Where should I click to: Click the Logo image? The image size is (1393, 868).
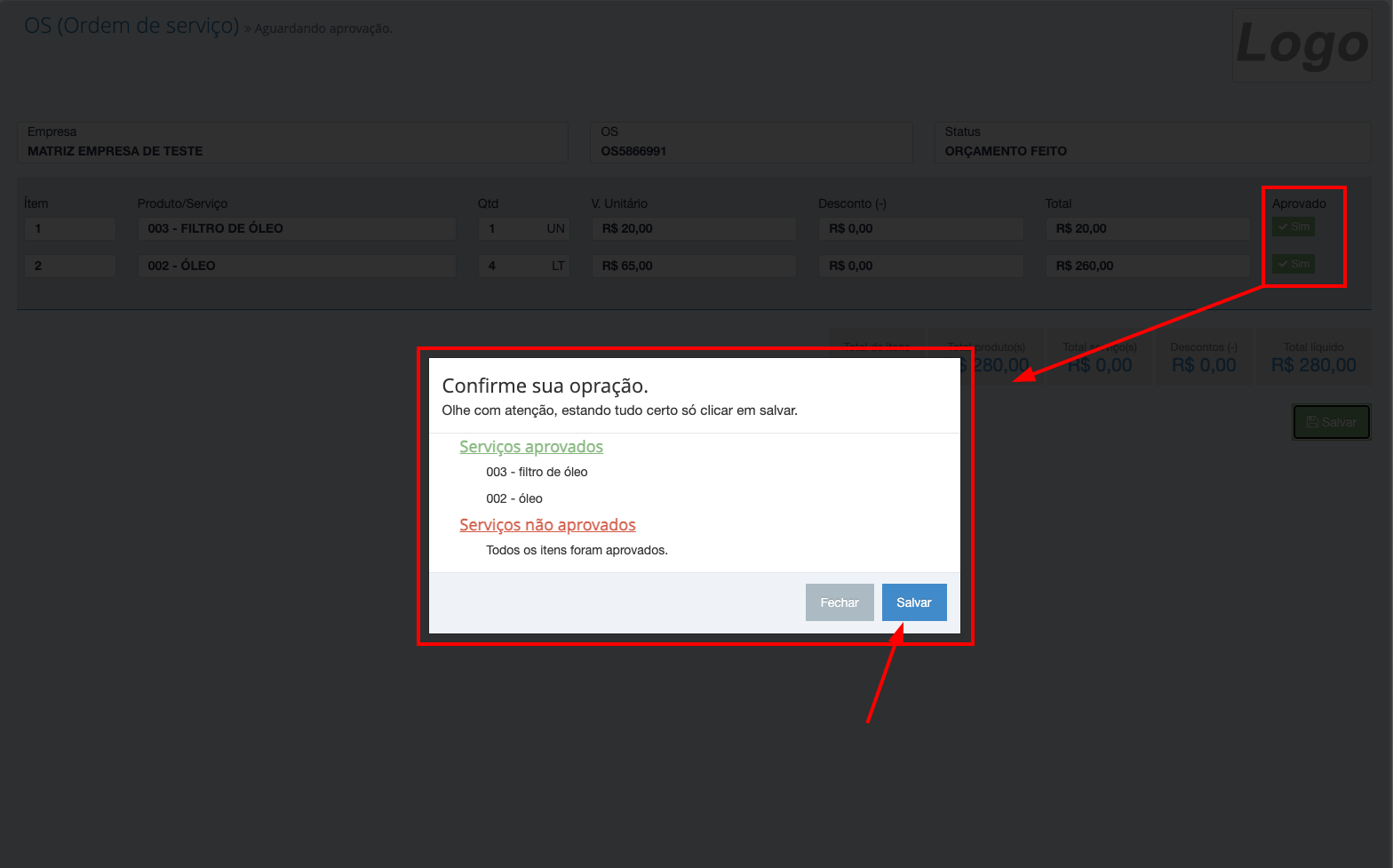[1302, 45]
